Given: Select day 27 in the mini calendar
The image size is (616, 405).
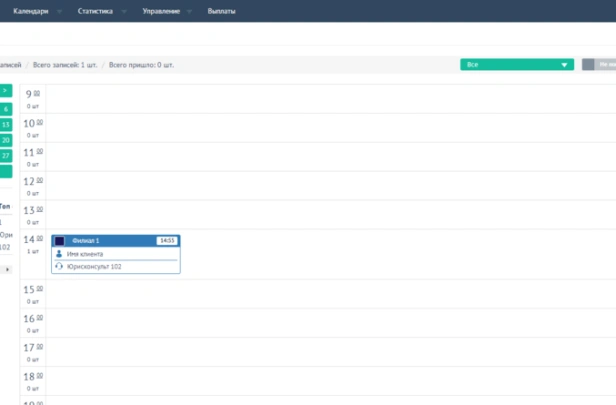Looking at the screenshot, I should point(6,156).
